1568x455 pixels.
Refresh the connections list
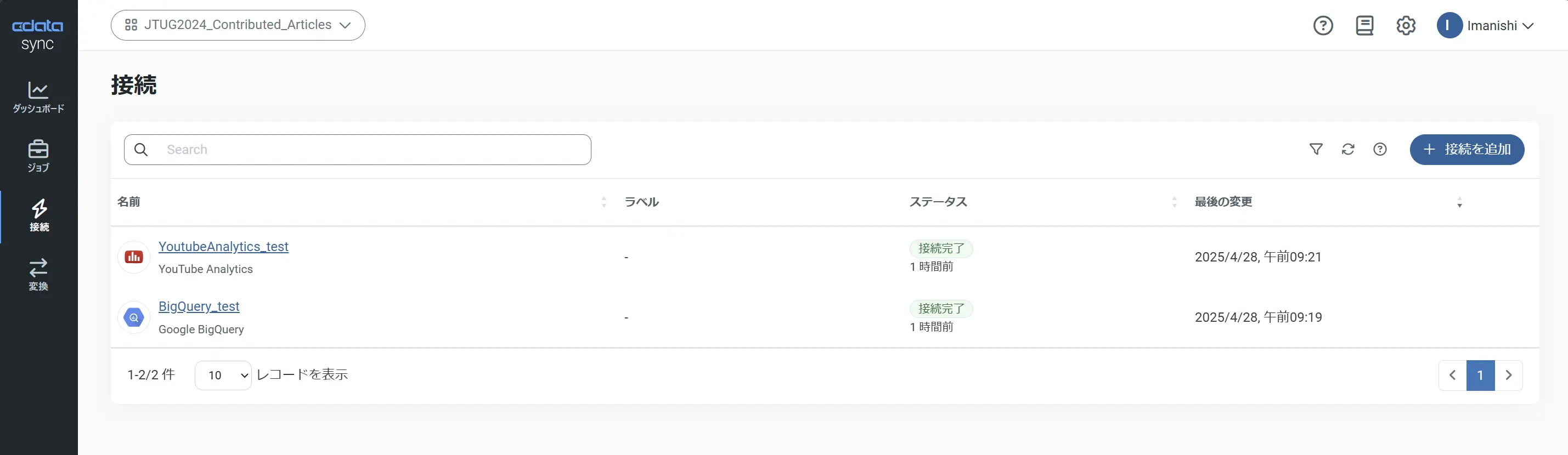click(1347, 150)
